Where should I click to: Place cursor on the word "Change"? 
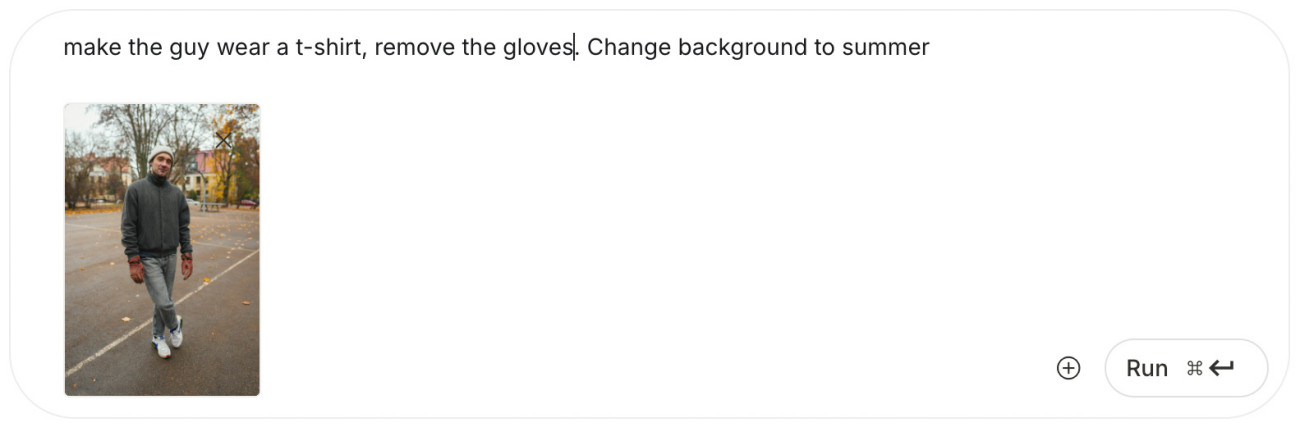tap(629, 47)
